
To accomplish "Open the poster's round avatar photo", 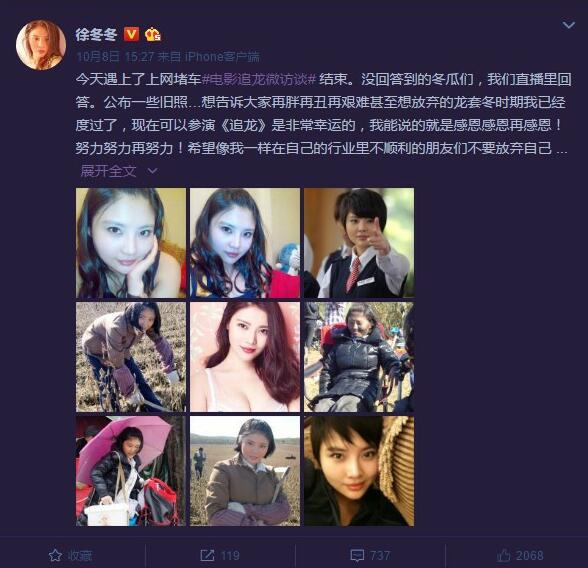I will (41, 45).
